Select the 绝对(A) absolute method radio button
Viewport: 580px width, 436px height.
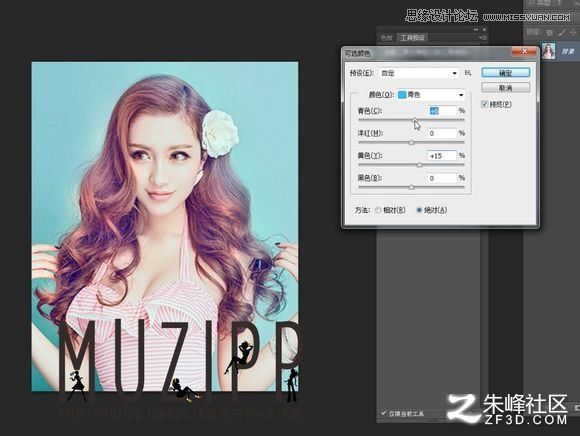pos(419,210)
